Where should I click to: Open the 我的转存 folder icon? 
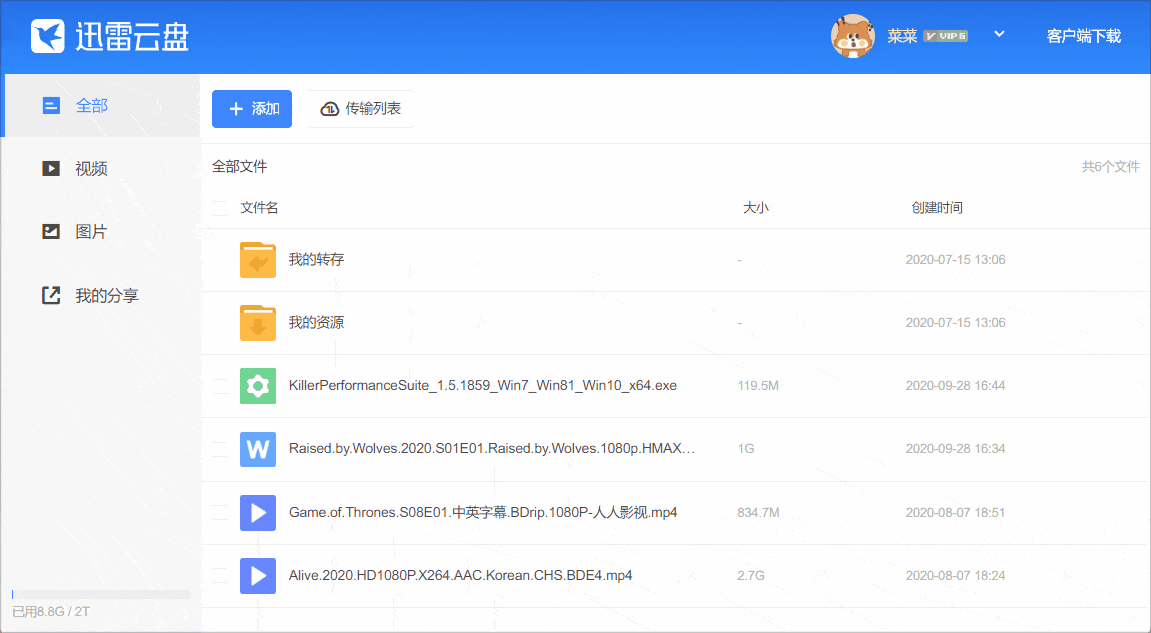coord(258,260)
